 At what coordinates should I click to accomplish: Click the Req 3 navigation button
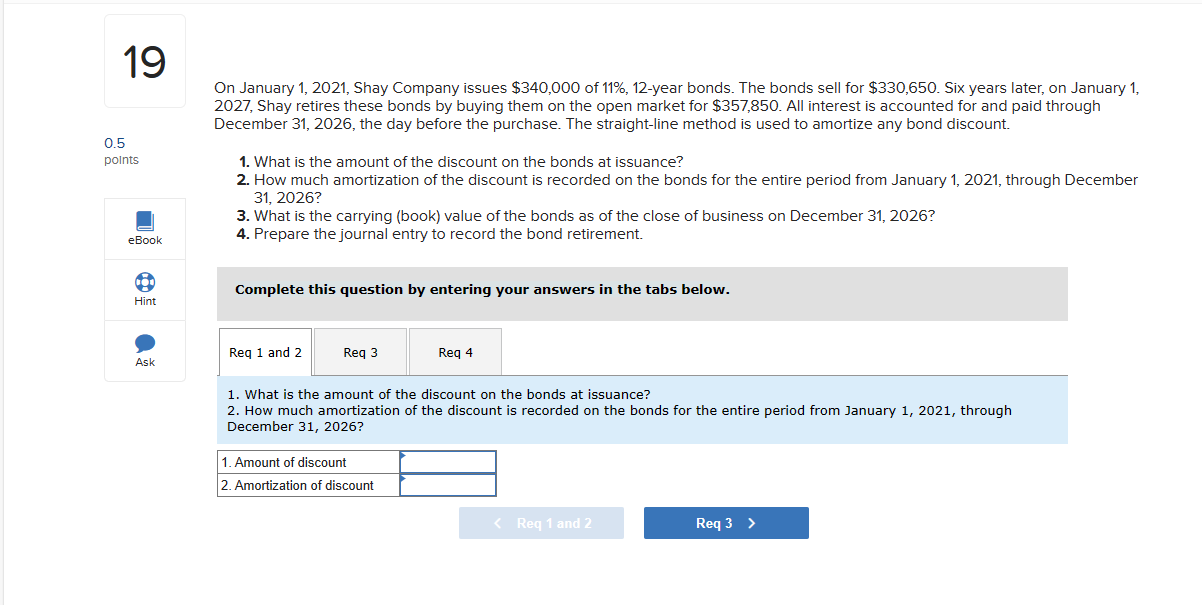tap(726, 522)
